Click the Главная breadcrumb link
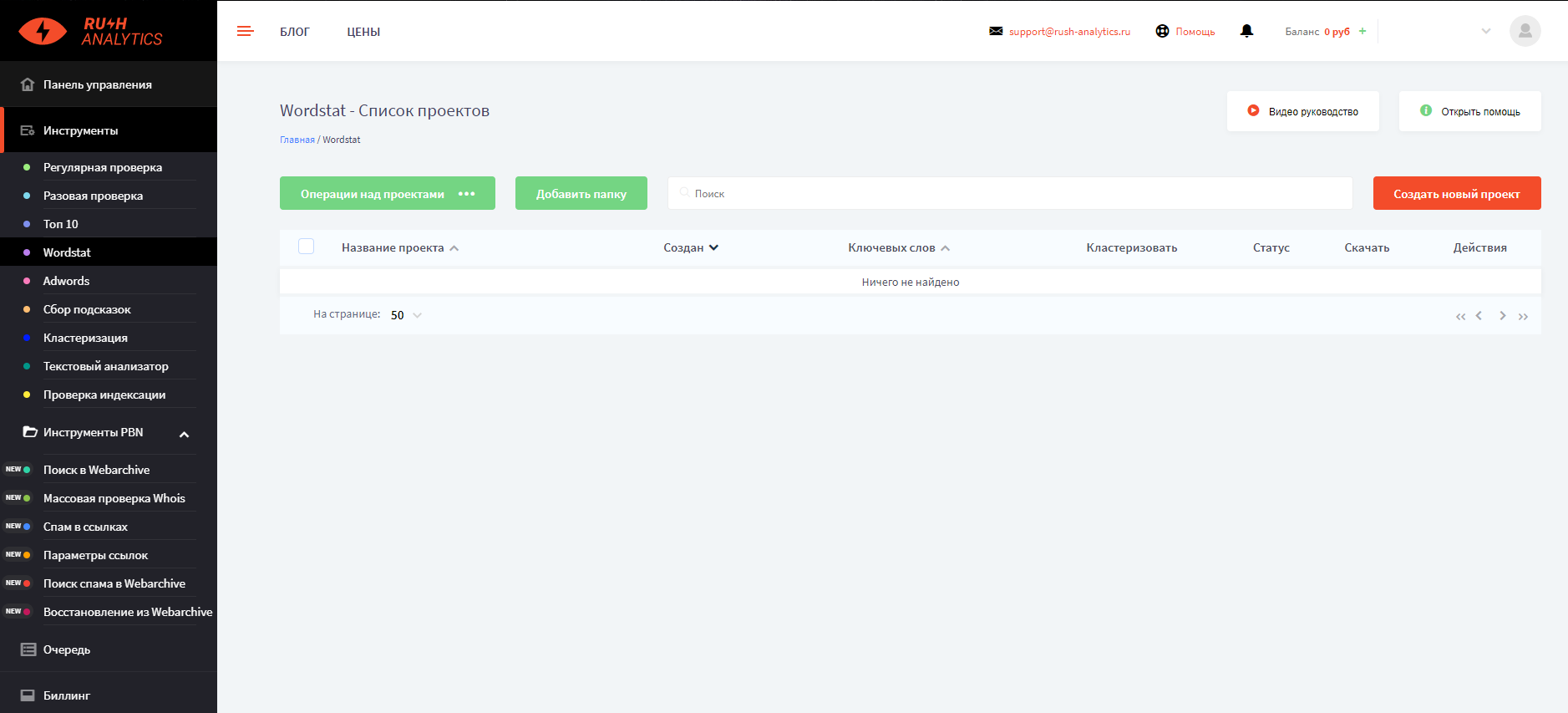 pos(297,140)
